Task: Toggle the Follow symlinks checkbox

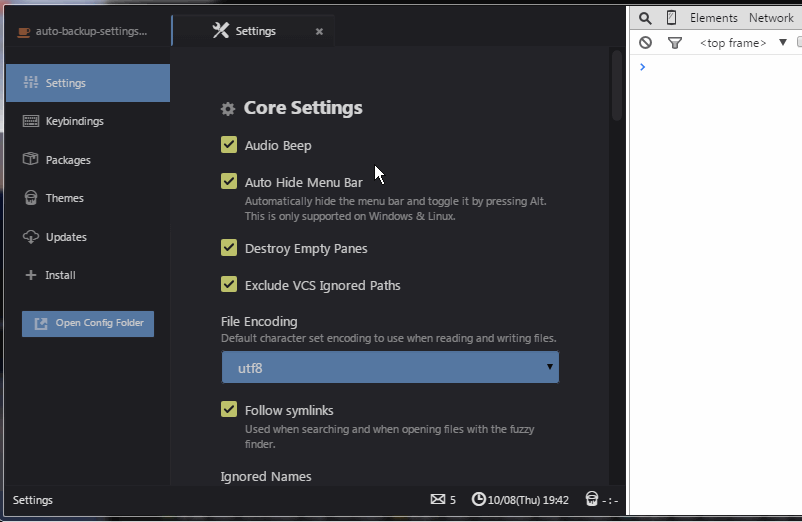Action: click(x=229, y=409)
